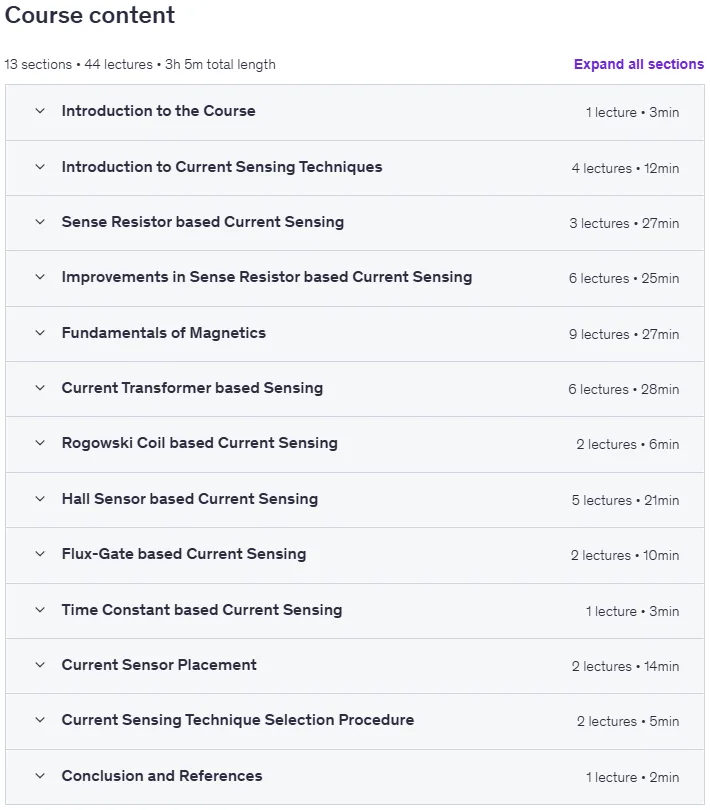Open chevron for Sense Resistor based Current Sensing

[x=40, y=222]
